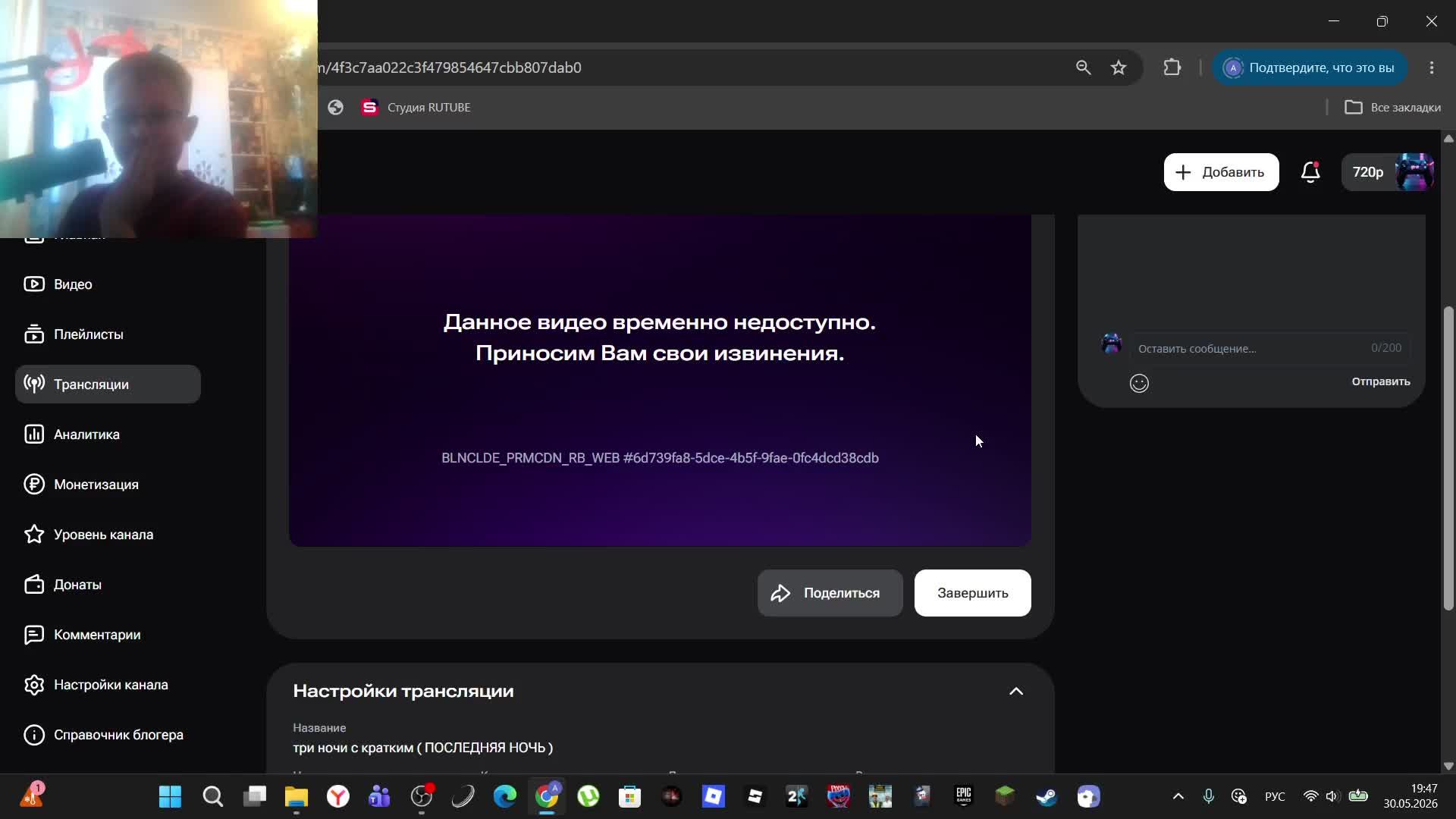1456x819 pixels.
Task: Click Поделиться button
Action: (830, 593)
